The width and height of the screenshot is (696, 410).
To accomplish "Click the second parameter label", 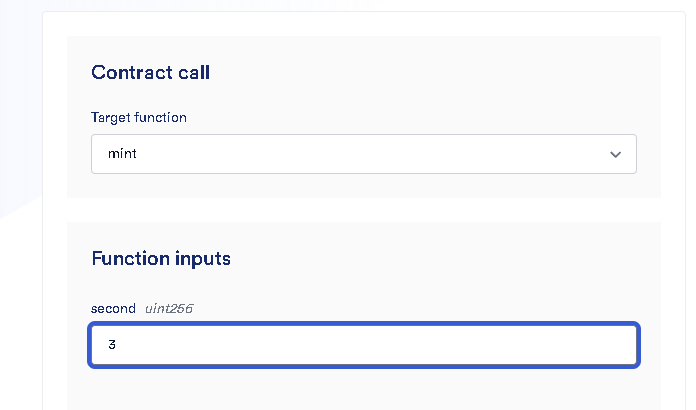I will (x=113, y=308).
